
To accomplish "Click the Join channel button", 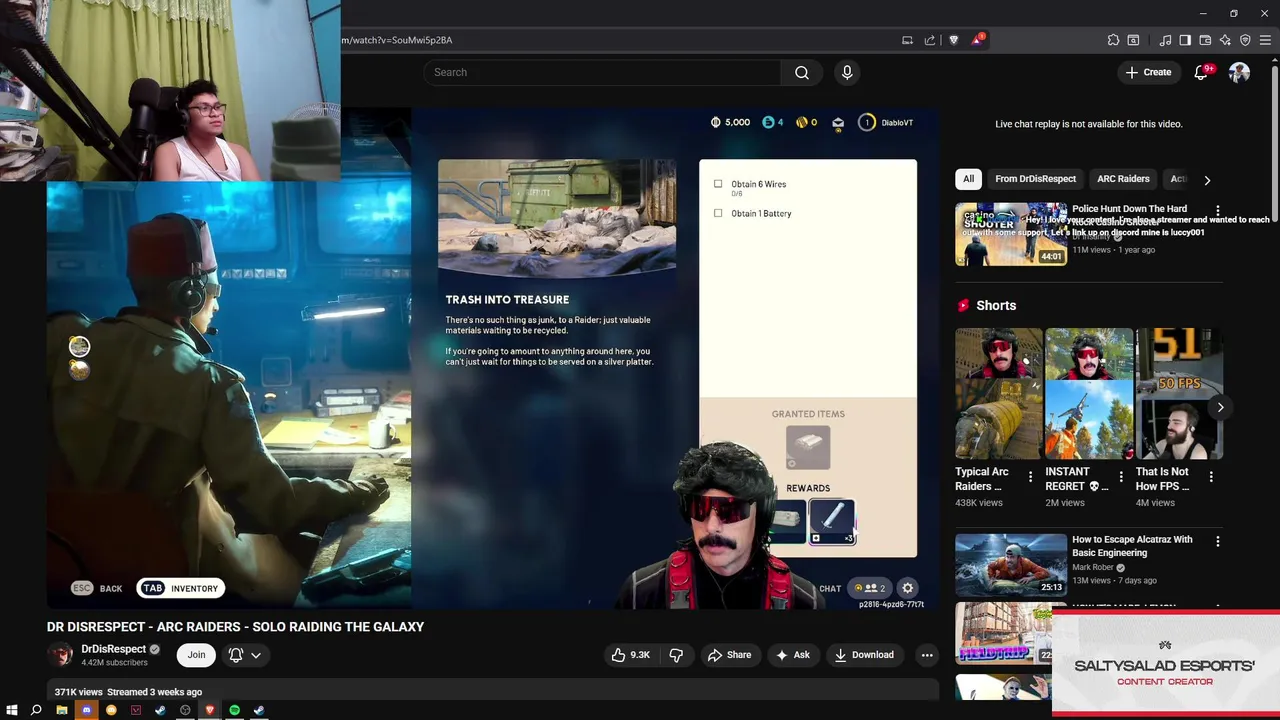I will [x=196, y=655].
